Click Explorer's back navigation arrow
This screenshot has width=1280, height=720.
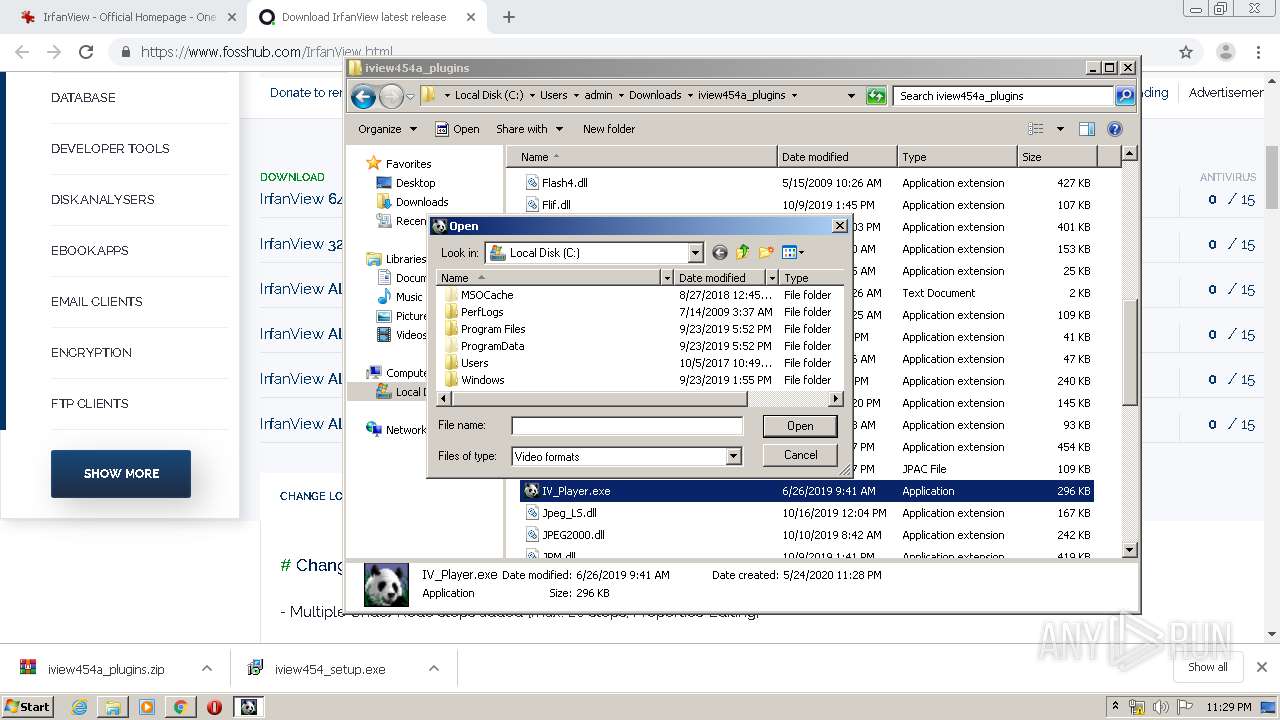click(x=363, y=96)
